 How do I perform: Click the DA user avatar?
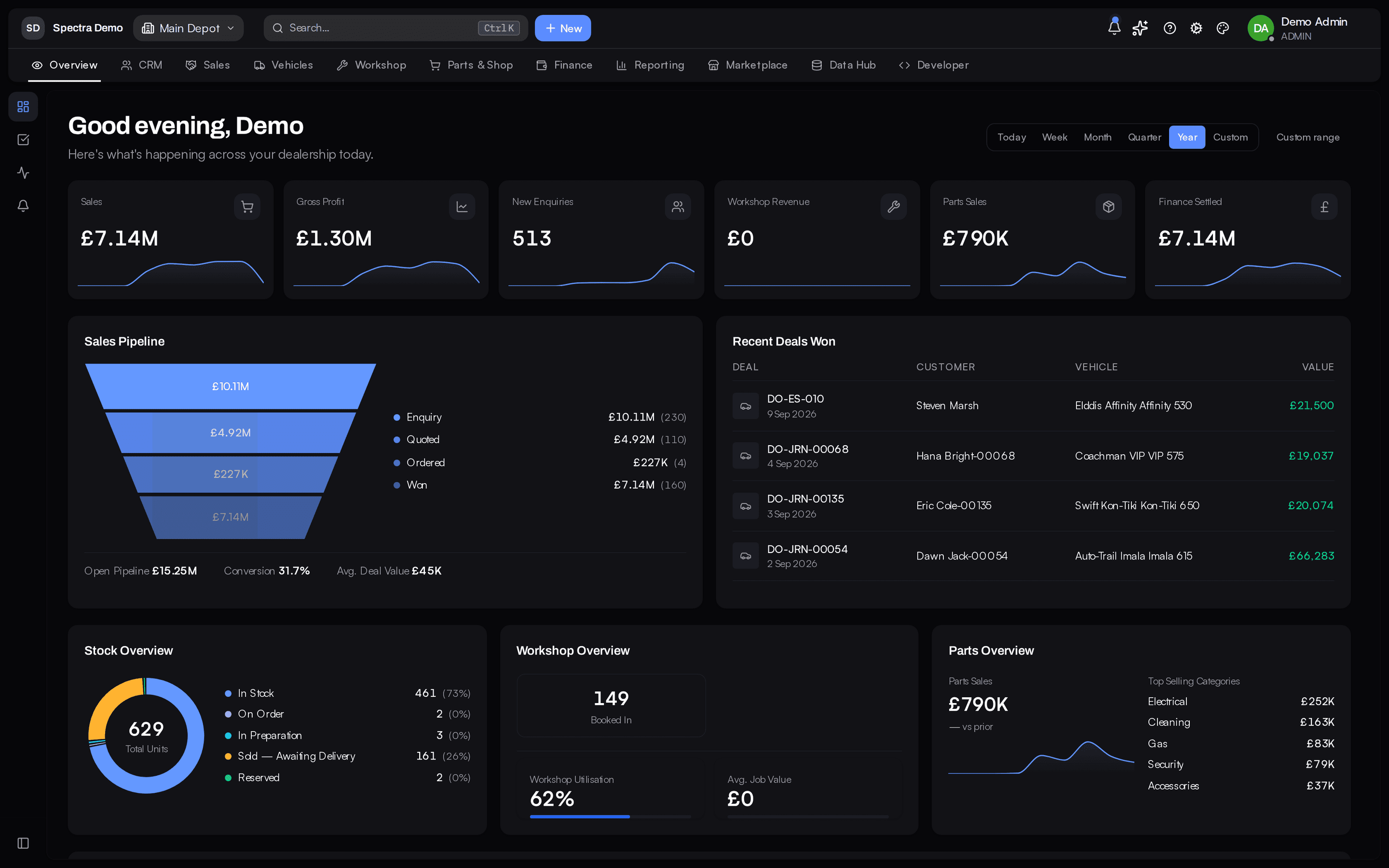click(1260, 28)
